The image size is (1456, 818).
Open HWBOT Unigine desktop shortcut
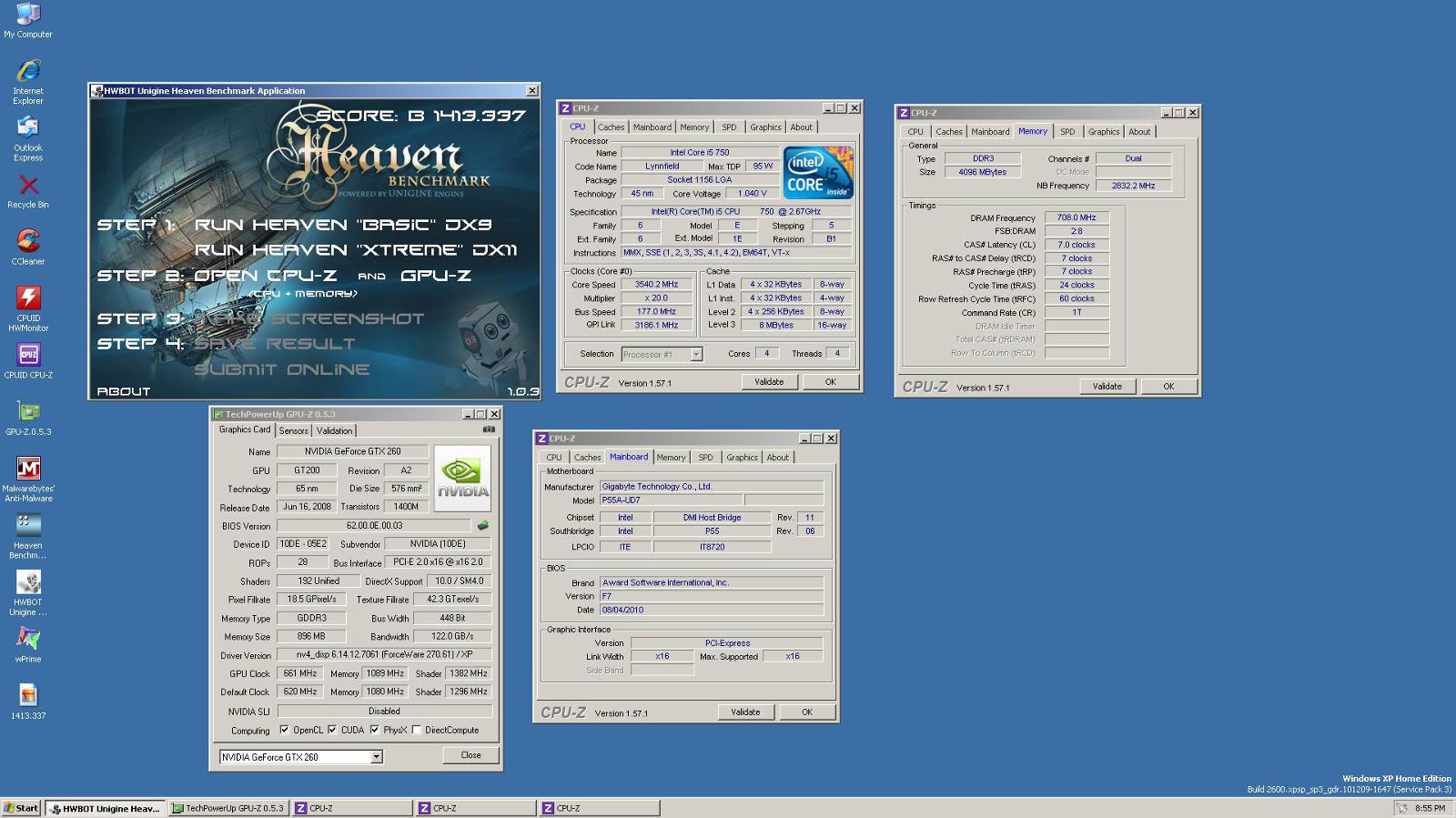coord(28,593)
